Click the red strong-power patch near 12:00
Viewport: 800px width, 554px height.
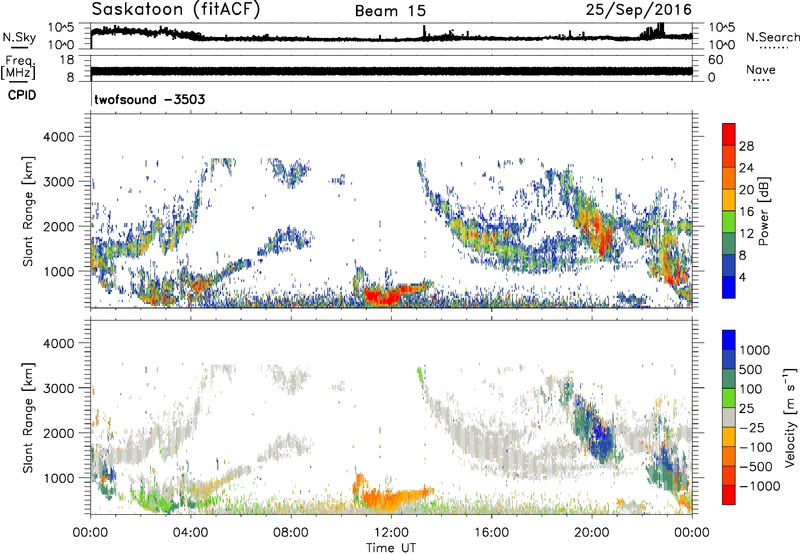384,295
